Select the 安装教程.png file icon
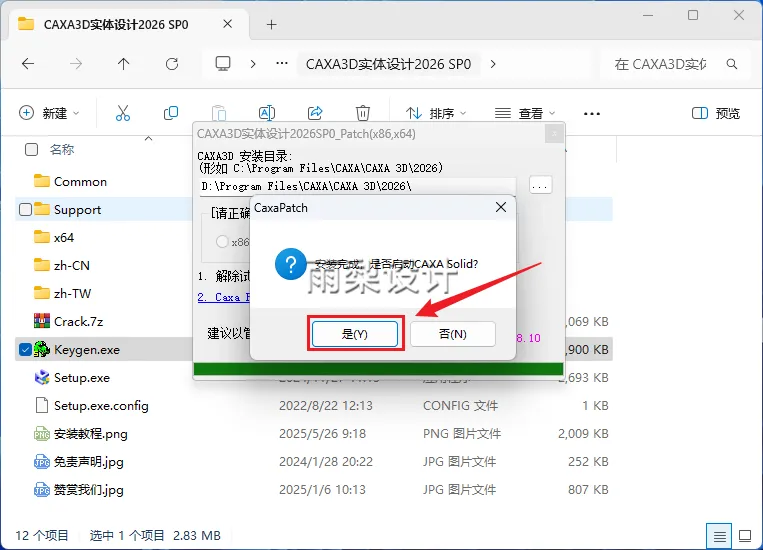This screenshot has width=763, height=550. [x=42, y=433]
